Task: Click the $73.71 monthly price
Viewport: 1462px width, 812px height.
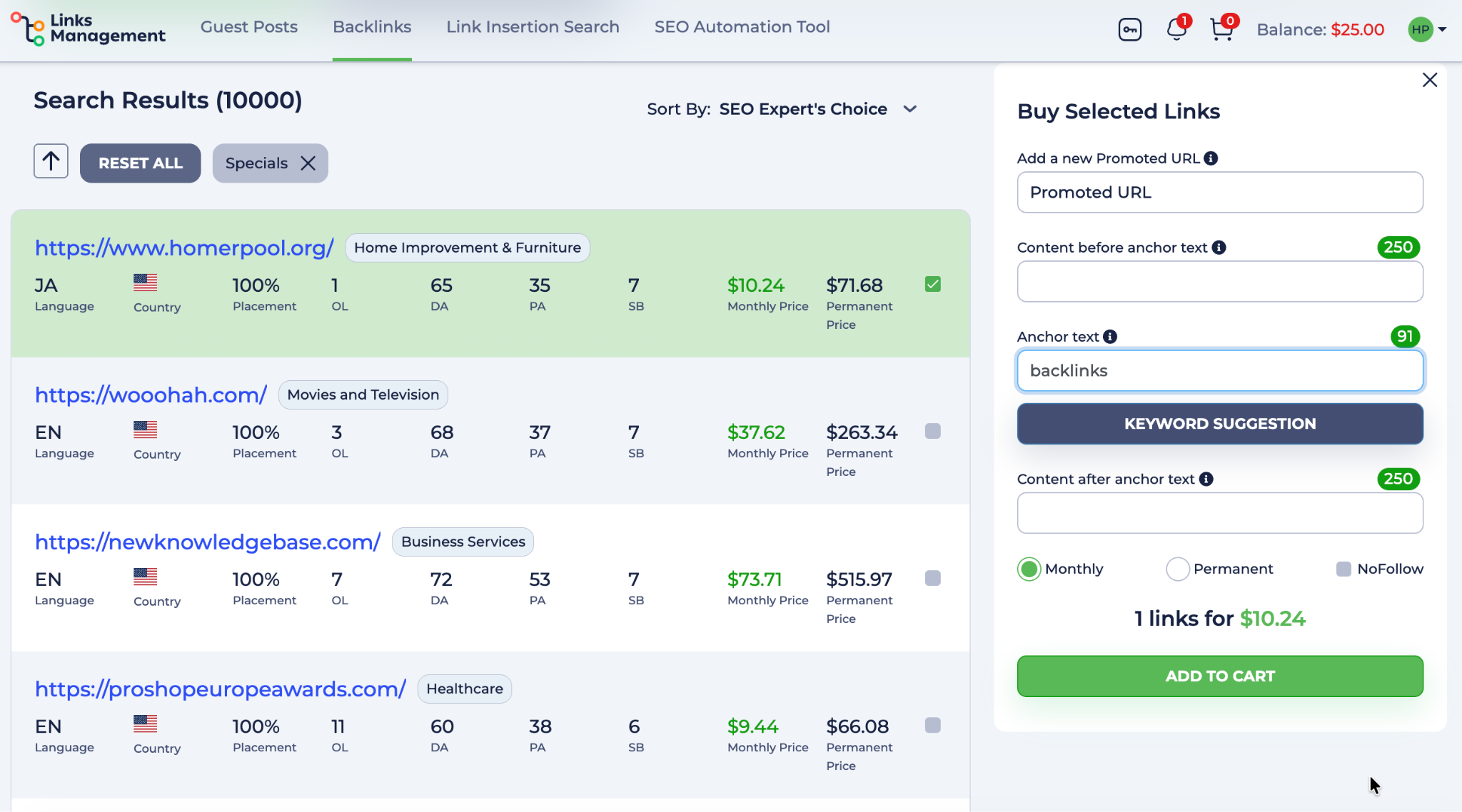Action: tap(755, 579)
